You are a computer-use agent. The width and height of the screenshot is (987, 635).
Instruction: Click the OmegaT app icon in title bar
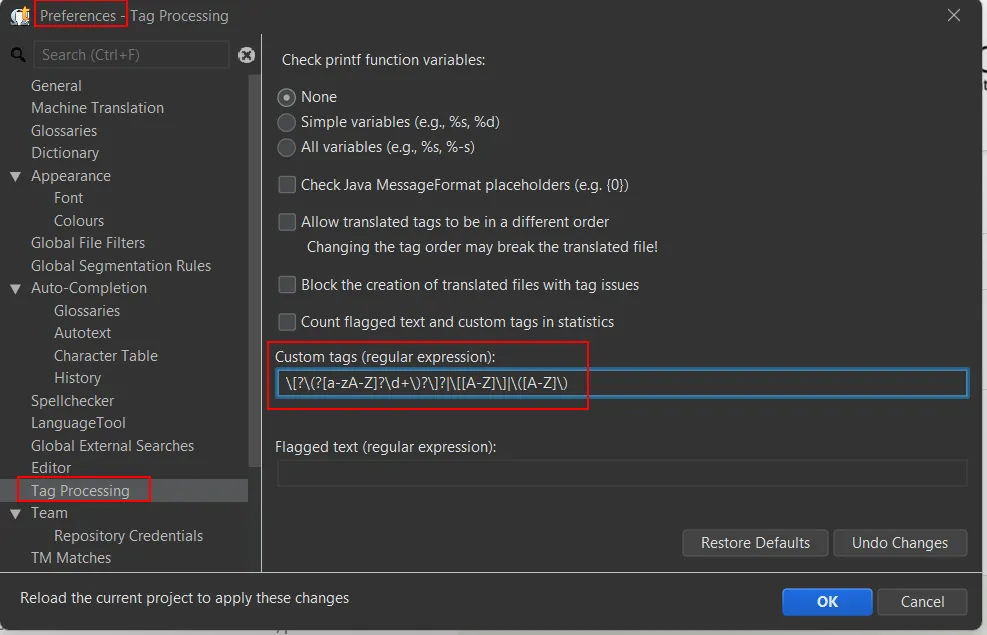(x=19, y=15)
